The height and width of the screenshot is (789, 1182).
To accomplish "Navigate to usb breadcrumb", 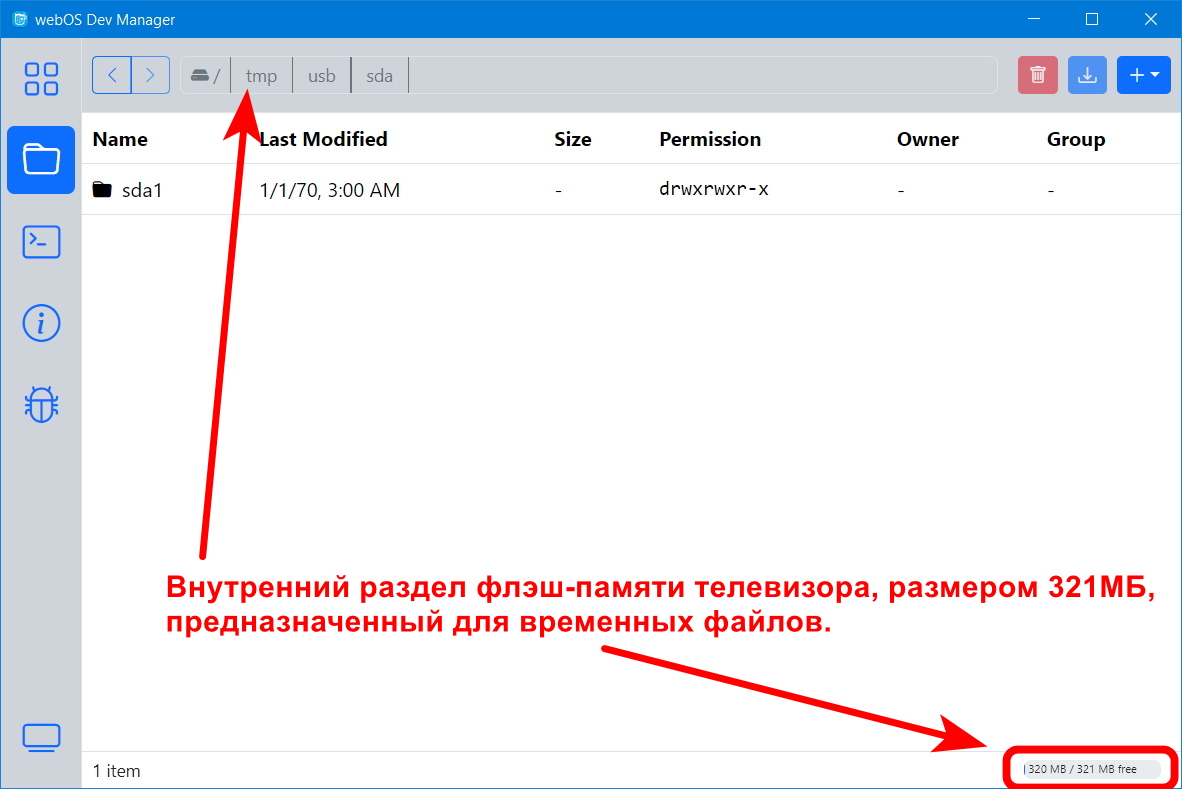I will (x=321, y=76).
